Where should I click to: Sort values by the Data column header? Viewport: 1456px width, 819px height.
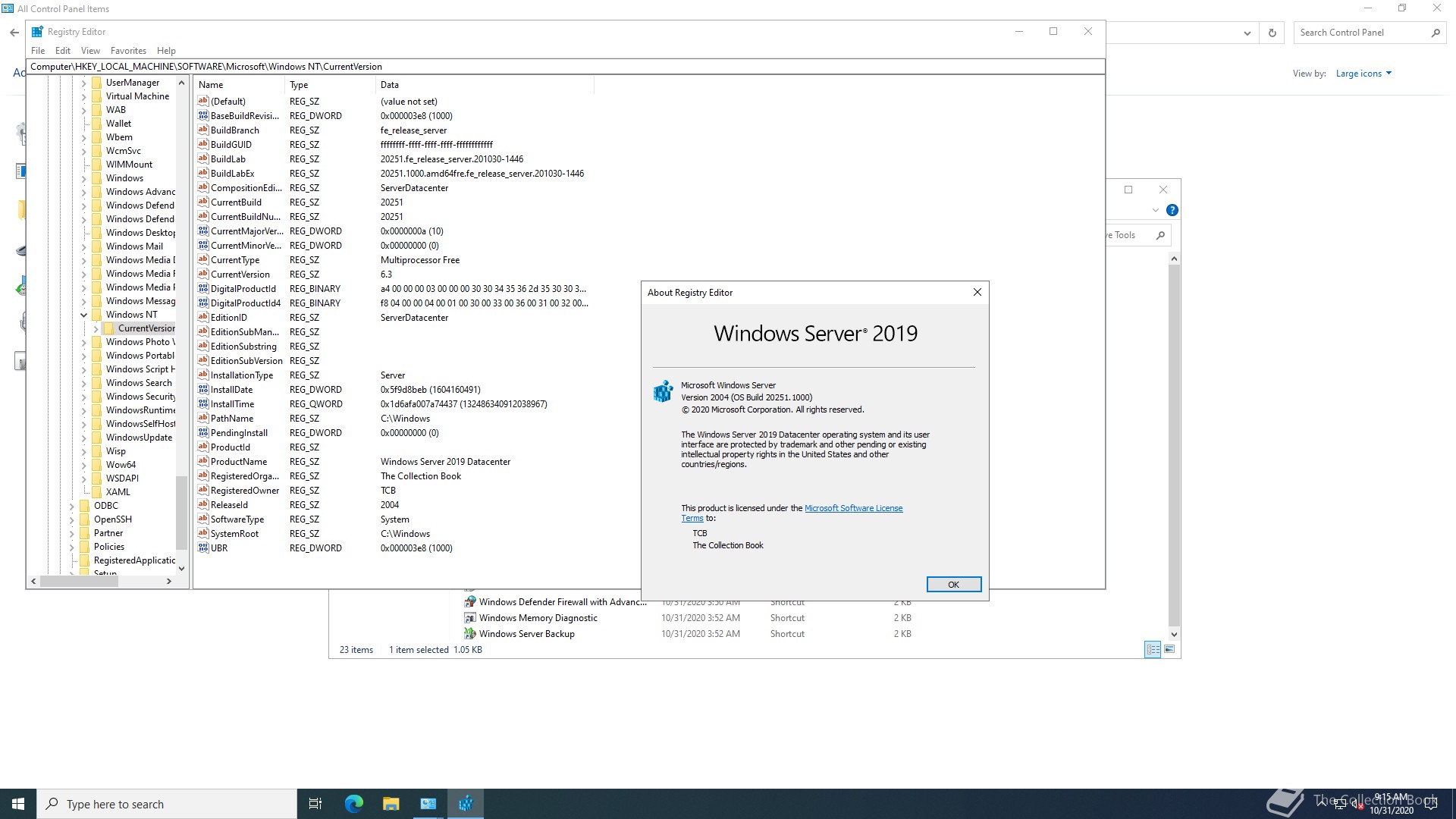[485, 85]
